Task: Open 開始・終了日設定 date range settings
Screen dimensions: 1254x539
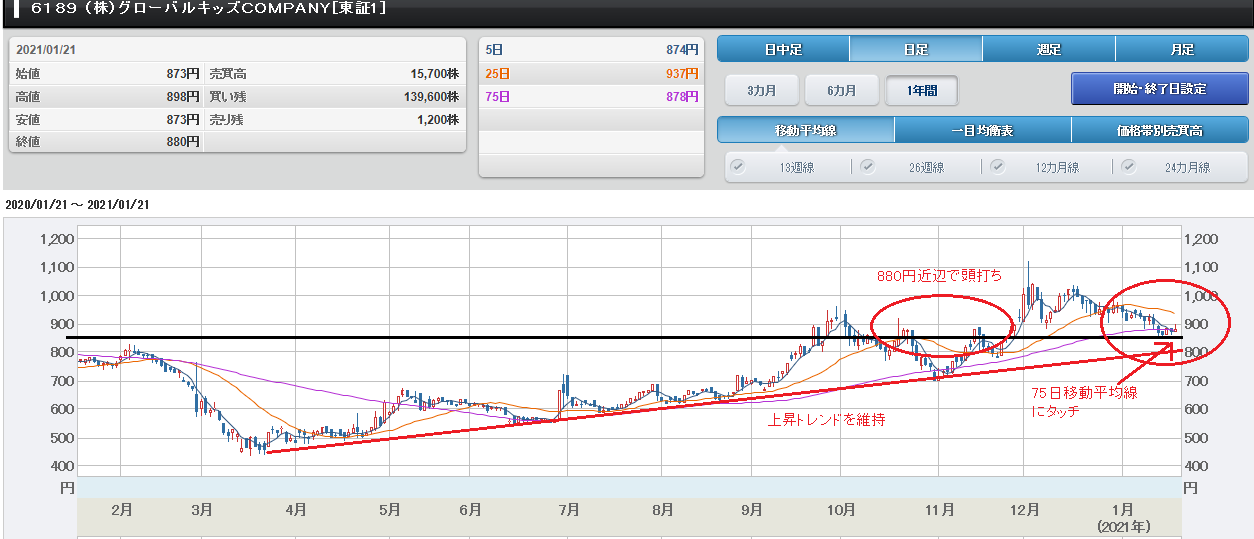Action: 1159,89
